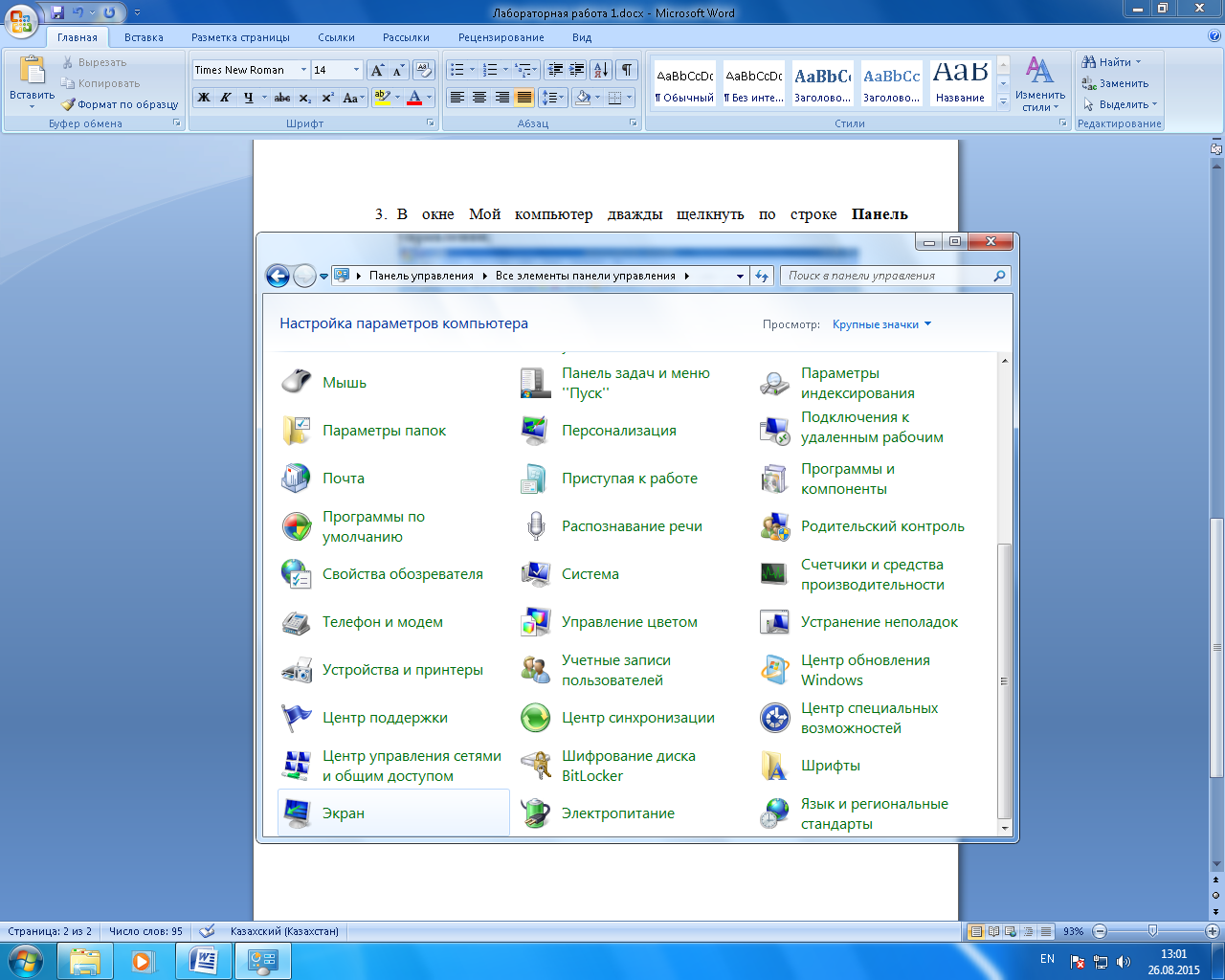Align text right
This screenshot has height=980, width=1225.
point(501,98)
